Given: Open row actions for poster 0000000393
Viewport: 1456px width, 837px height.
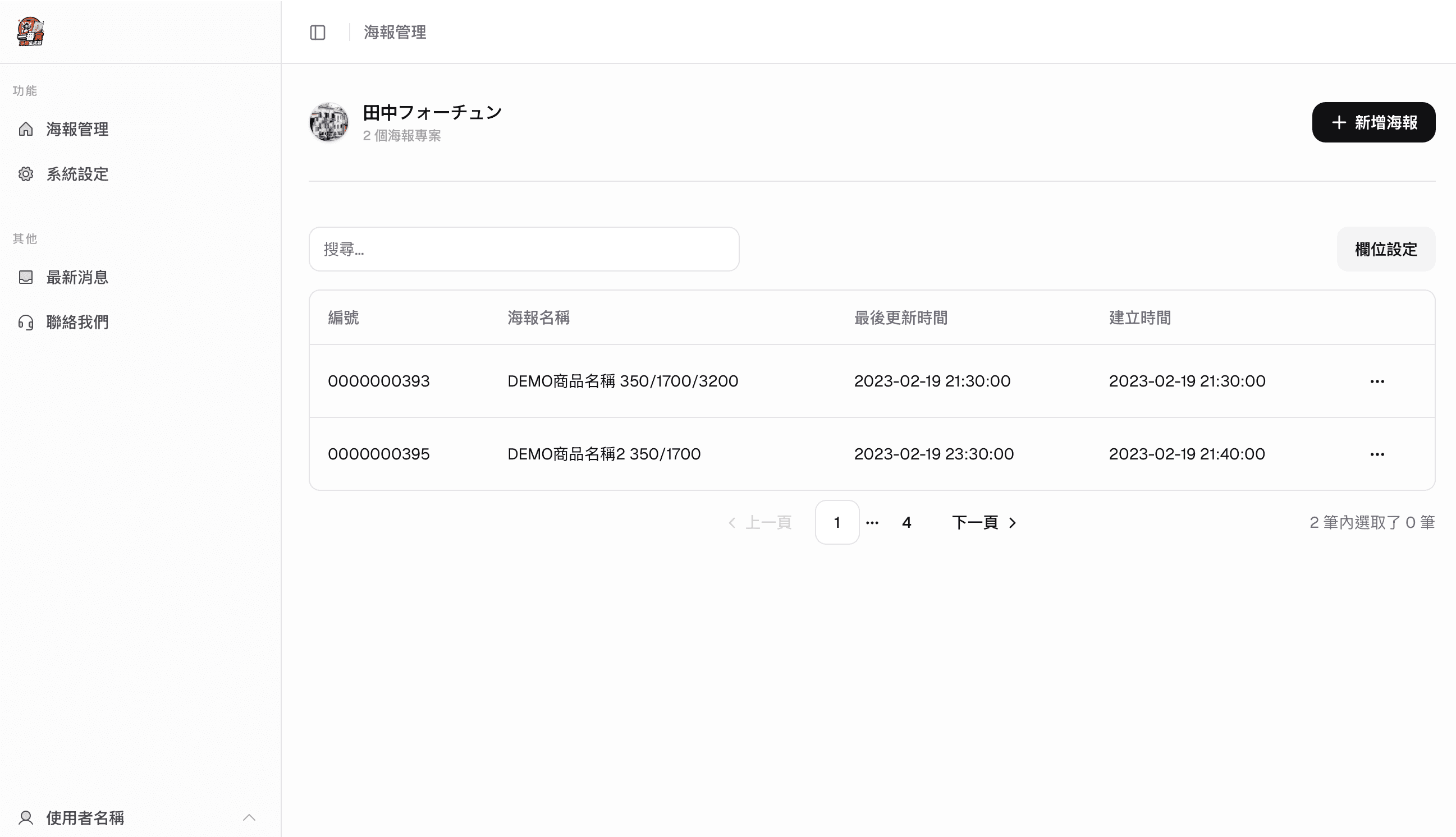Looking at the screenshot, I should point(1377,381).
